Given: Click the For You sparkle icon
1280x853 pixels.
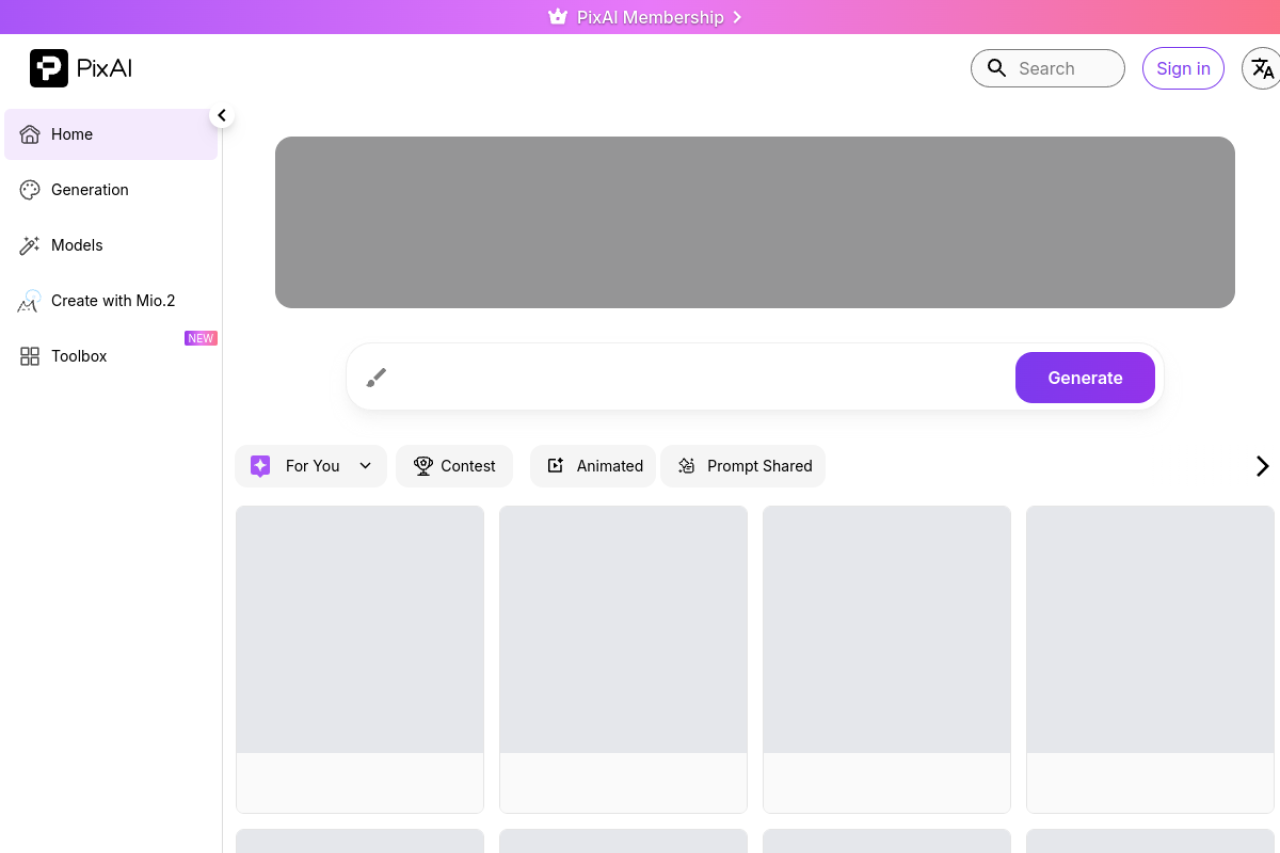Looking at the screenshot, I should (x=260, y=466).
